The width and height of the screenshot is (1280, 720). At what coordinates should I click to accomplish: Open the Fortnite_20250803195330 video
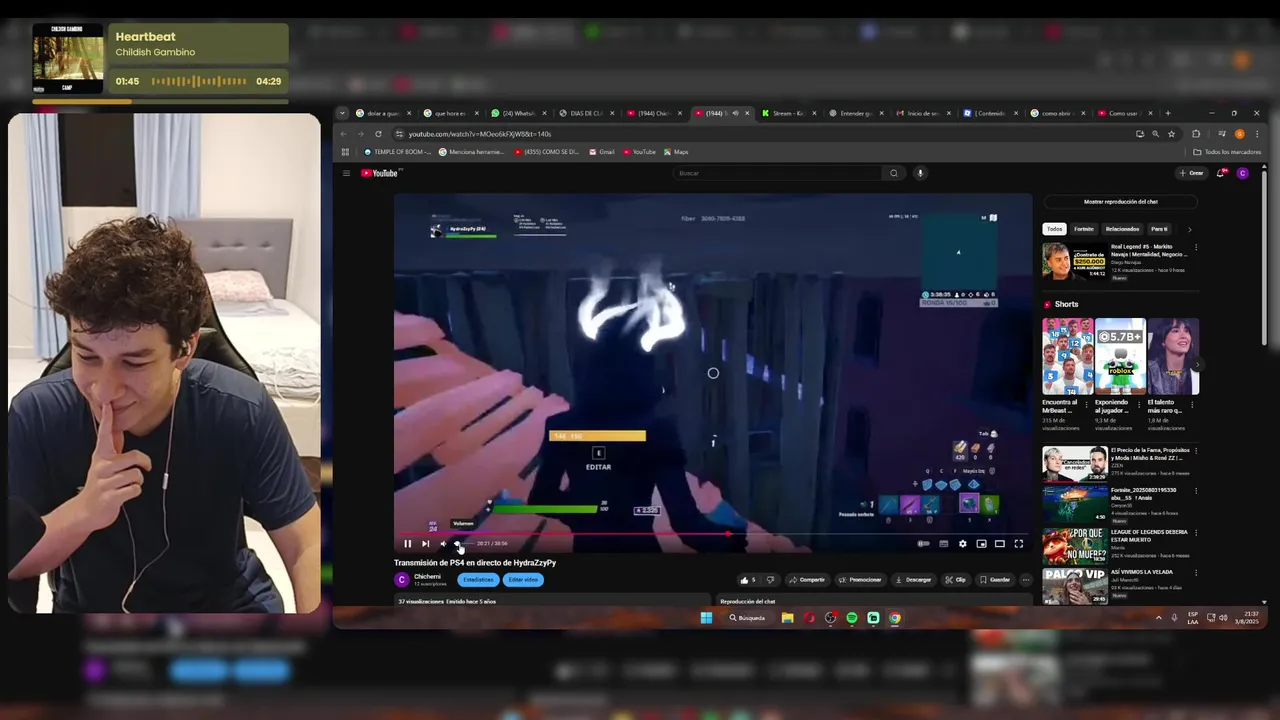pyautogui.click(x=1075, y=505)
